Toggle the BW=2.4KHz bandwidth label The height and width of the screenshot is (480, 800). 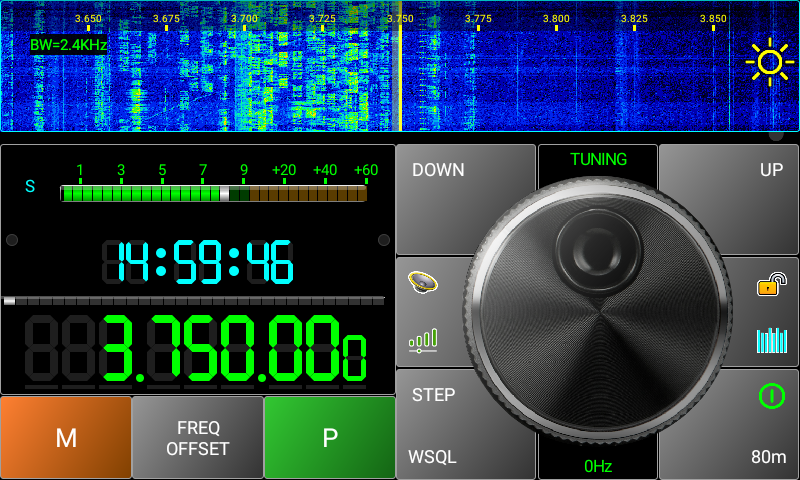tap(68, 45)
